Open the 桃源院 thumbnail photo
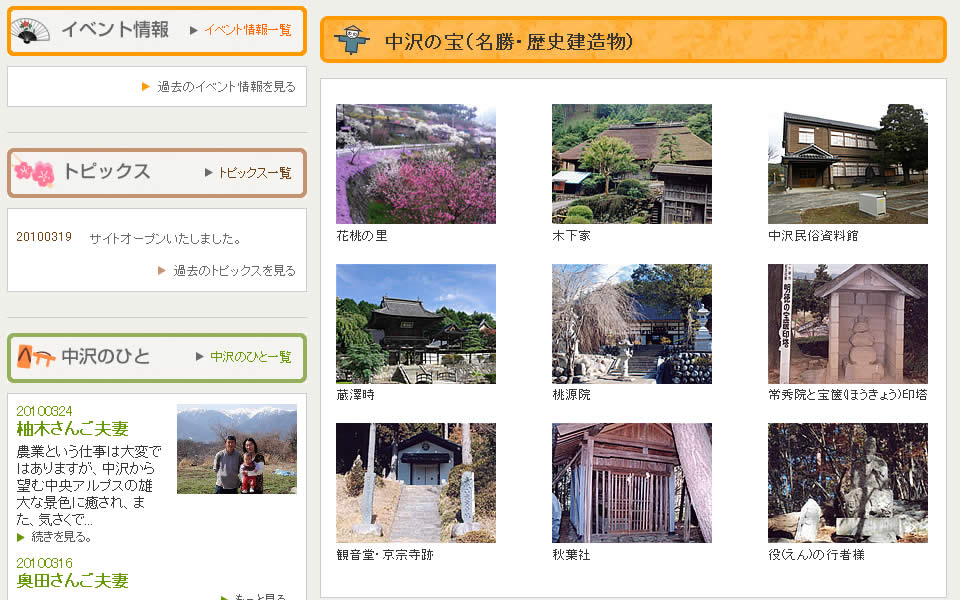The height and width of the screenshot is (600, 960). coord(632,324)
